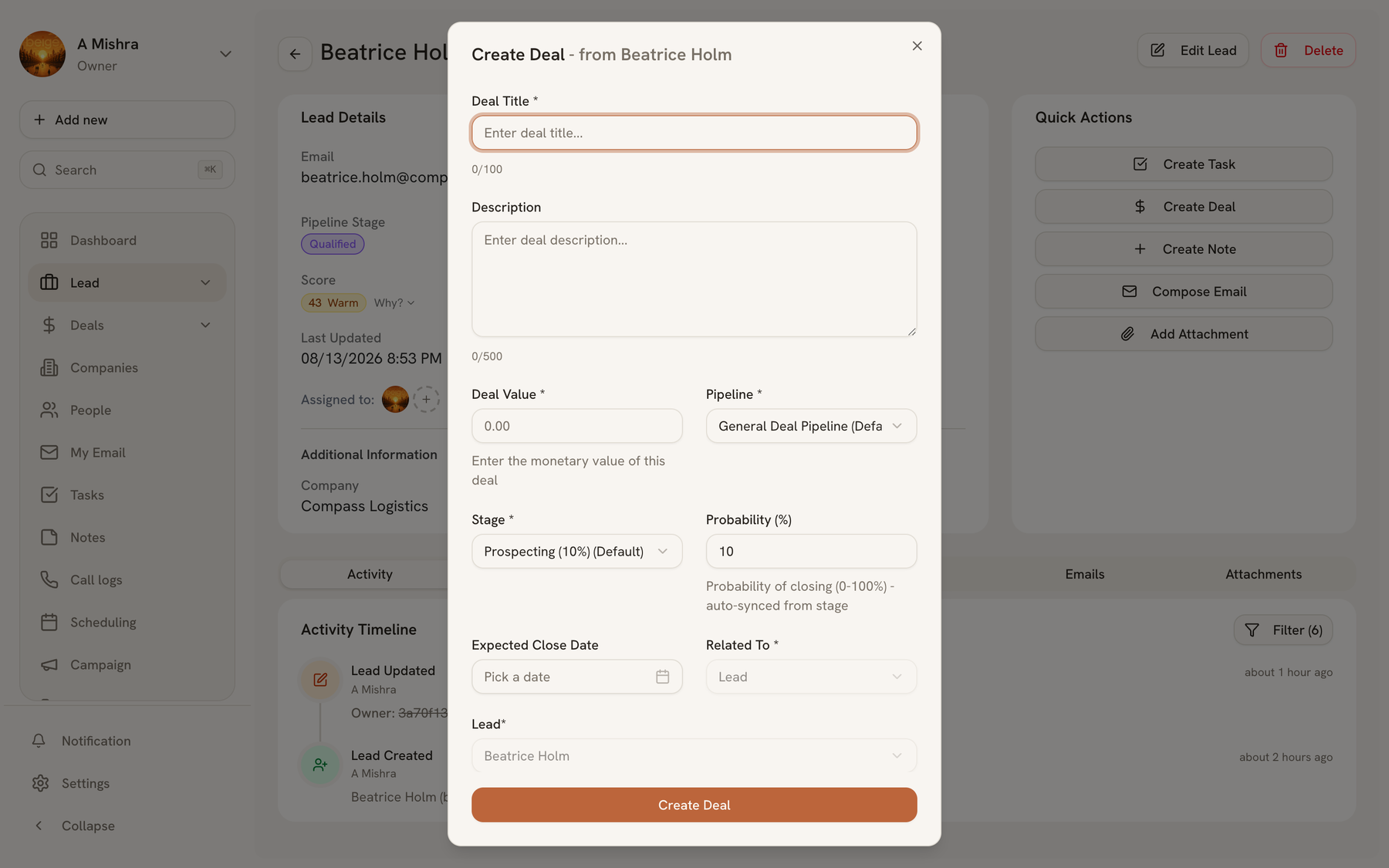
Task: Focus the Probability (%) field
Action: click(811, 552)
